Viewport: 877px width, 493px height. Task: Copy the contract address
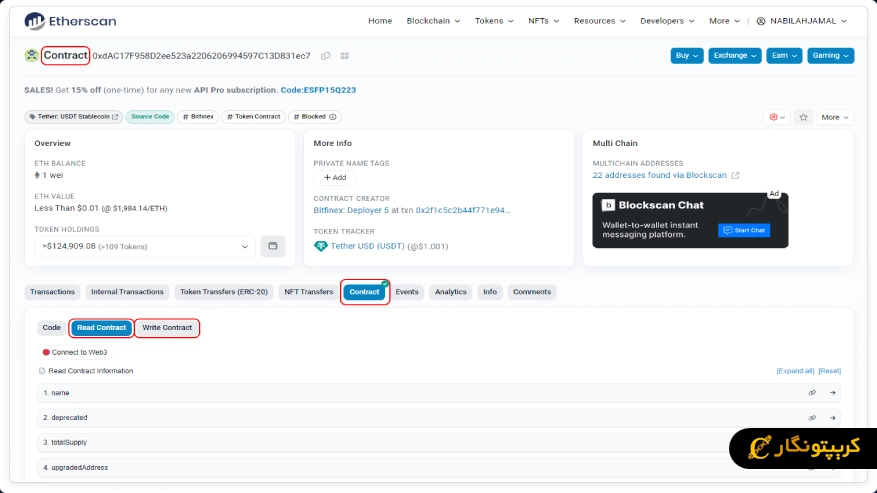pos(326,56)
